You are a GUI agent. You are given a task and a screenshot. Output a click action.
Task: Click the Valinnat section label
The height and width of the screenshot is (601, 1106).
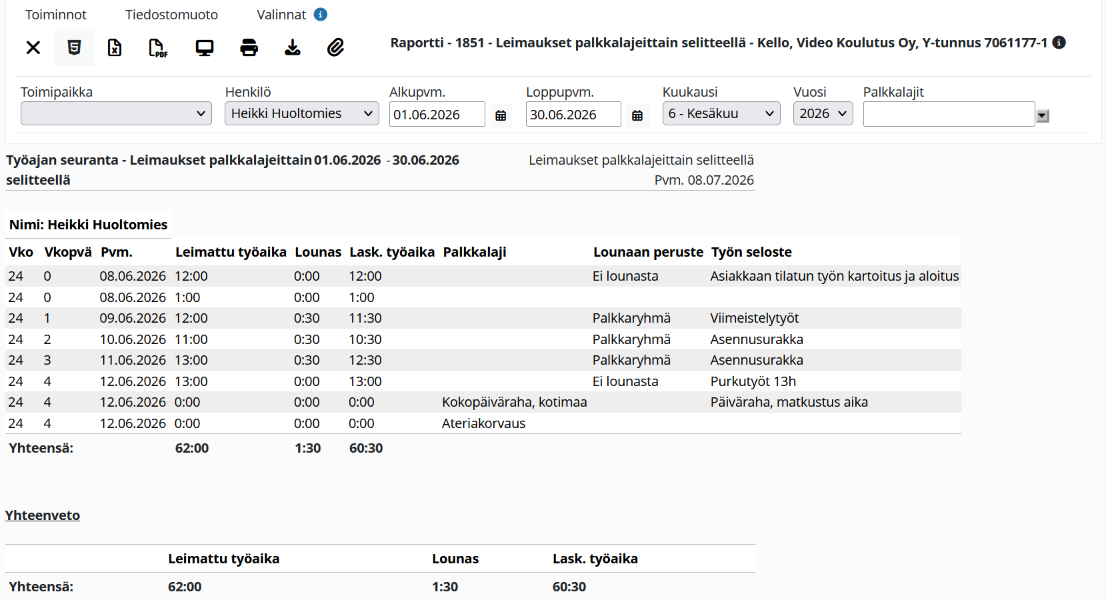pos(281,14)
